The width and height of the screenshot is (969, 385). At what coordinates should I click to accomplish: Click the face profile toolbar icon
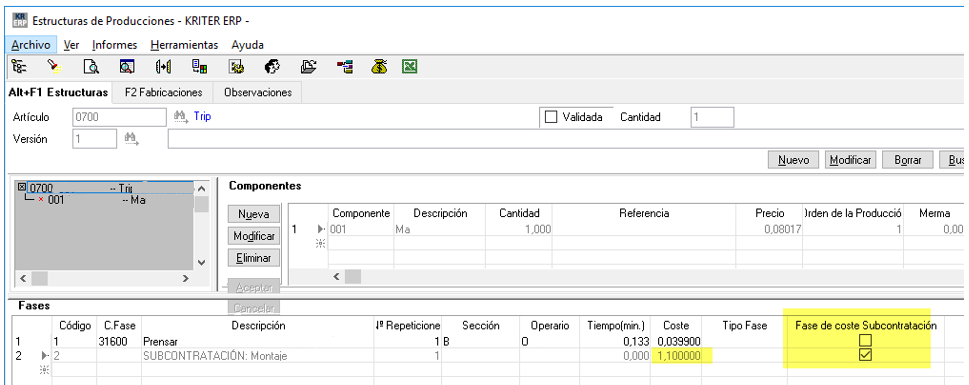(272, 66)
